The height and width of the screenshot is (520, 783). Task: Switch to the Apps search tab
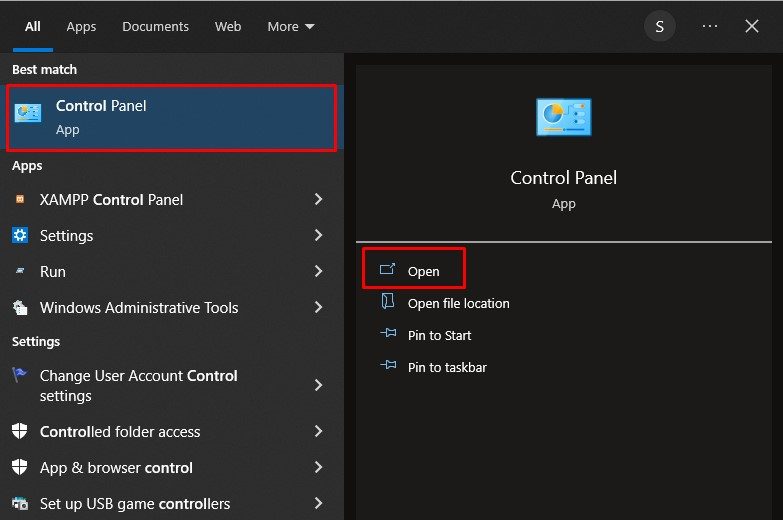(x=81, y=27)
